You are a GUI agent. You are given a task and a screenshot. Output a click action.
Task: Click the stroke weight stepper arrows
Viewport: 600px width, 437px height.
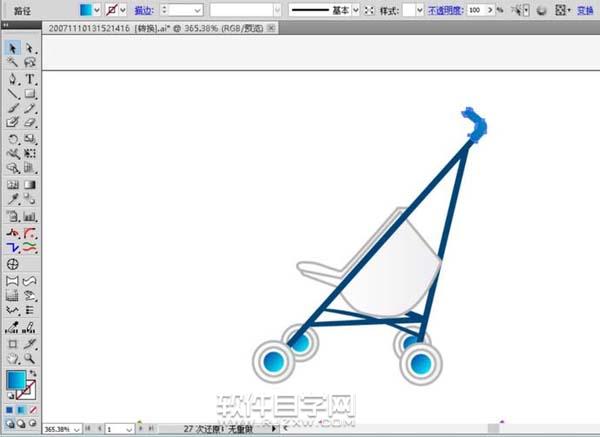pos(164,10)
